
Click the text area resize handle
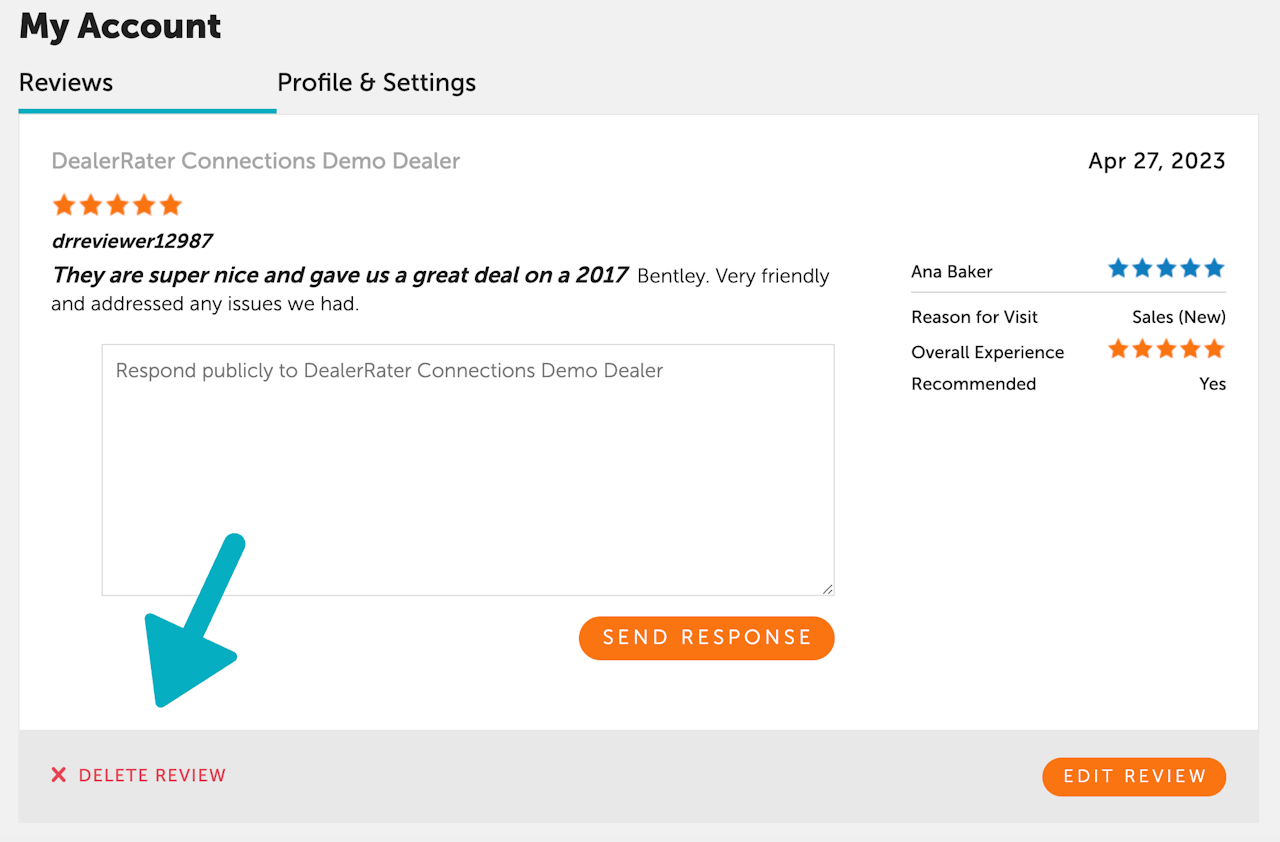(x=827, y=589)
